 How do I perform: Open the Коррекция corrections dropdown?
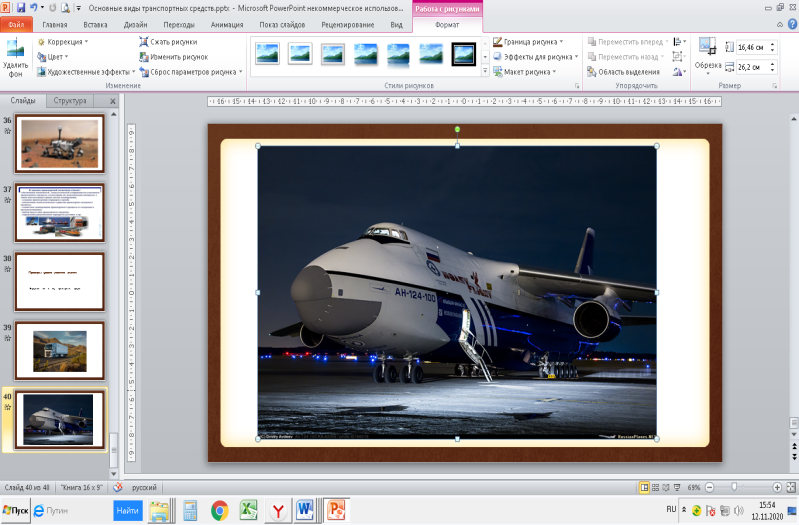(x=63, y=42)
